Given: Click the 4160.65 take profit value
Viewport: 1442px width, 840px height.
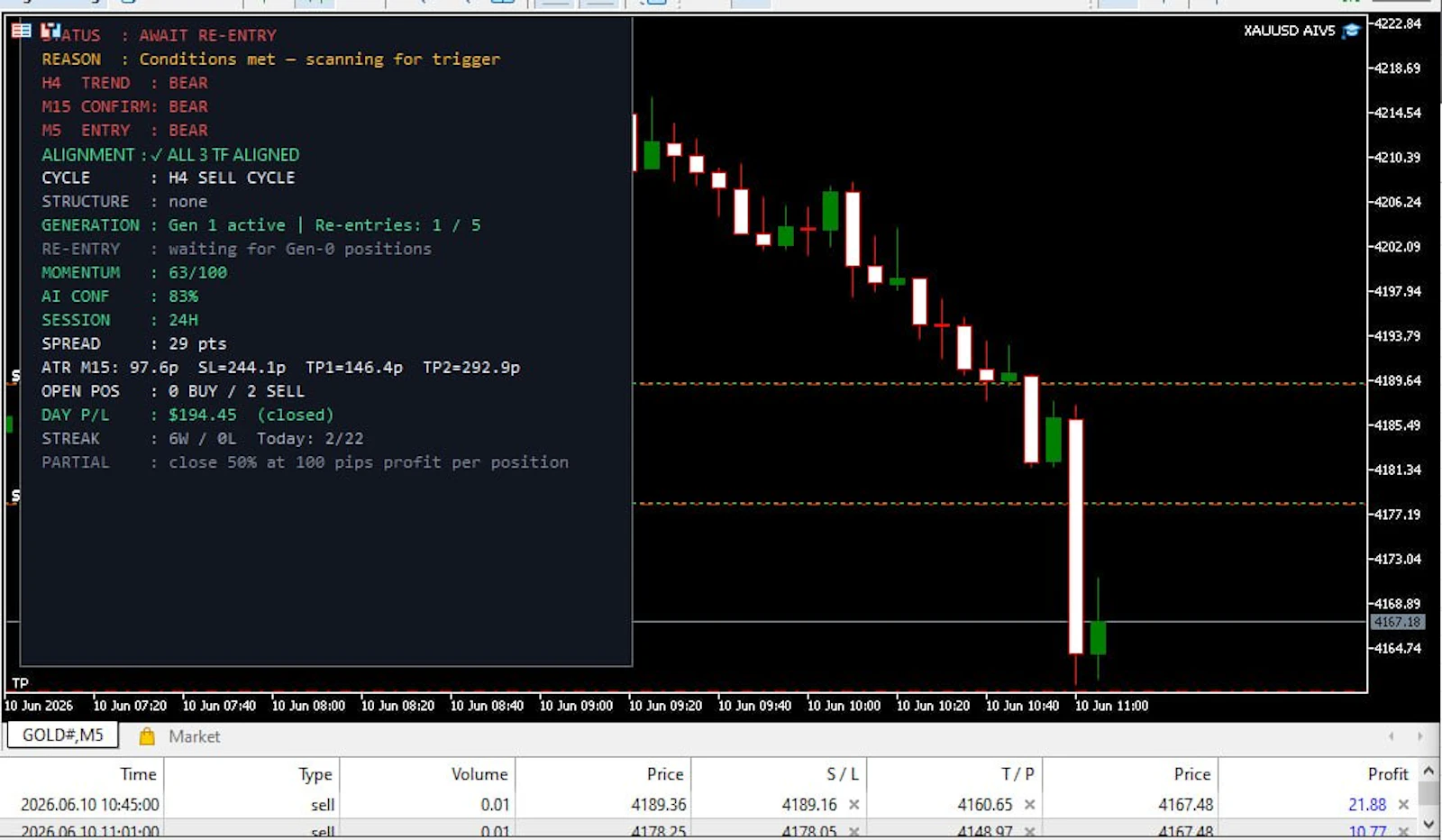Looking at the screenshot, I should (985, 804).
